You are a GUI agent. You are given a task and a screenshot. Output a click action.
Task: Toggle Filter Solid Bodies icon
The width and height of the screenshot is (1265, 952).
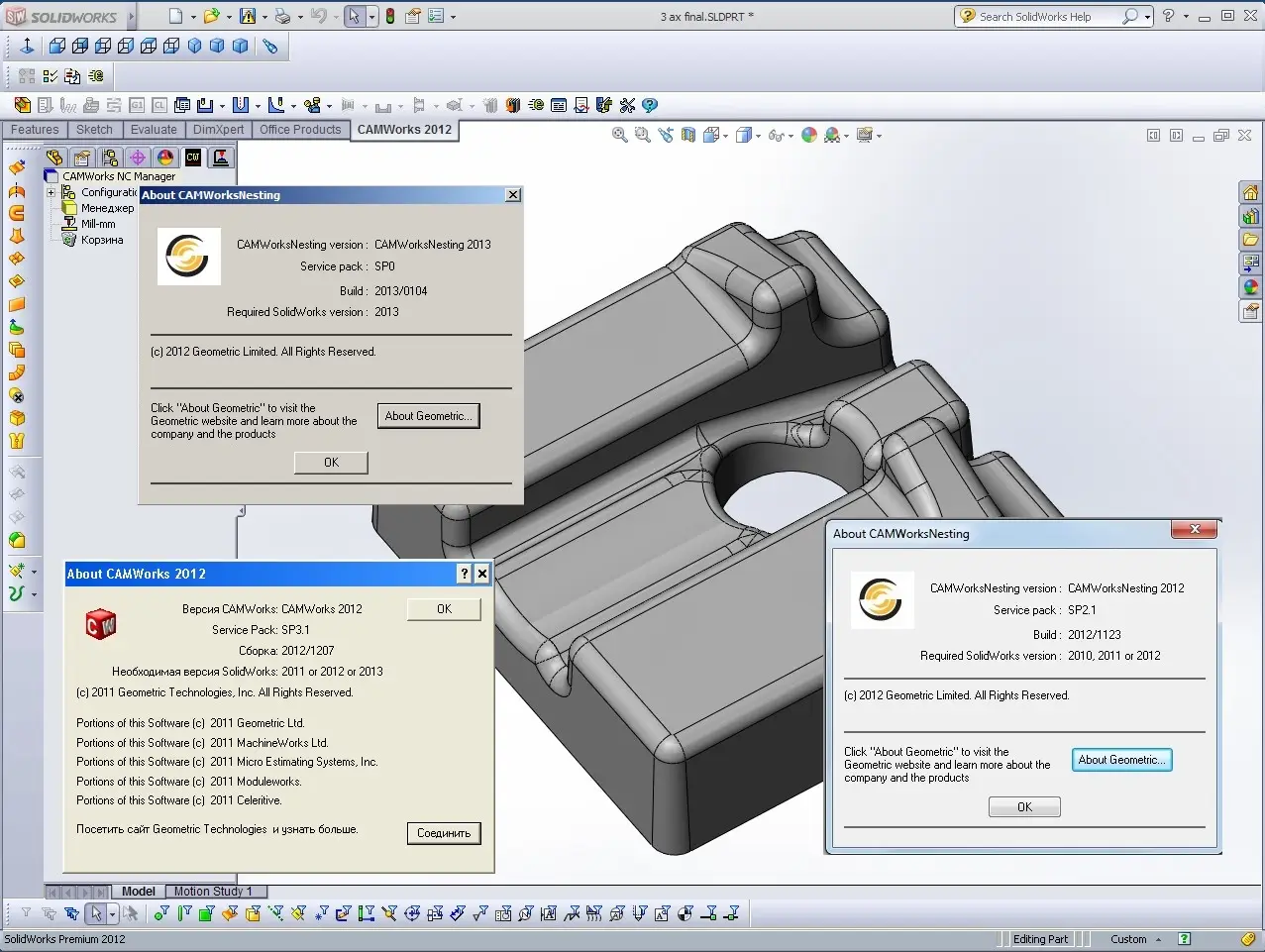[x=252, y=913]
